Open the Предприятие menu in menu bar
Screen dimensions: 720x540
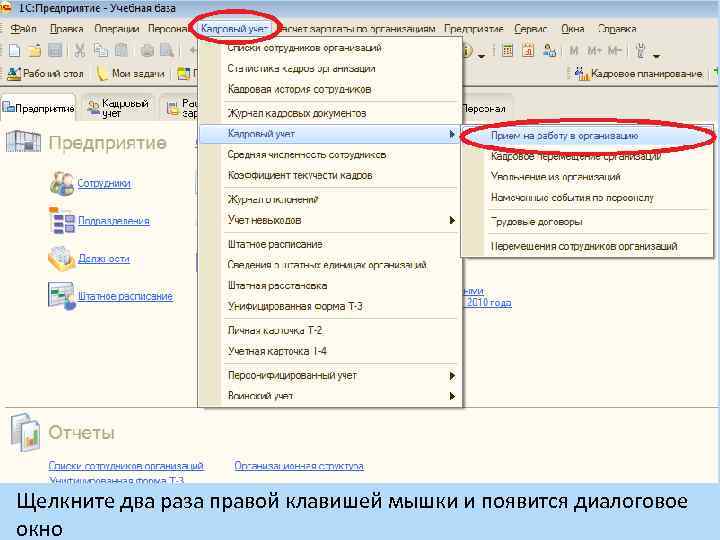tap(473, 28)
